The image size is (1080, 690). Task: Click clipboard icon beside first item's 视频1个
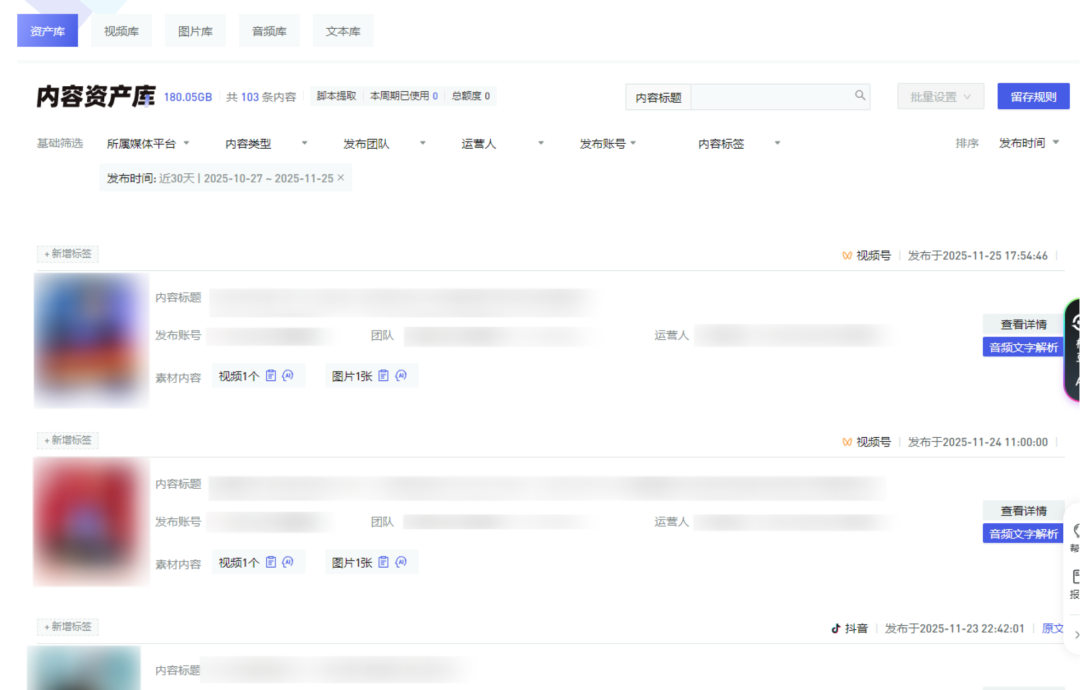(x=271, y=376)
